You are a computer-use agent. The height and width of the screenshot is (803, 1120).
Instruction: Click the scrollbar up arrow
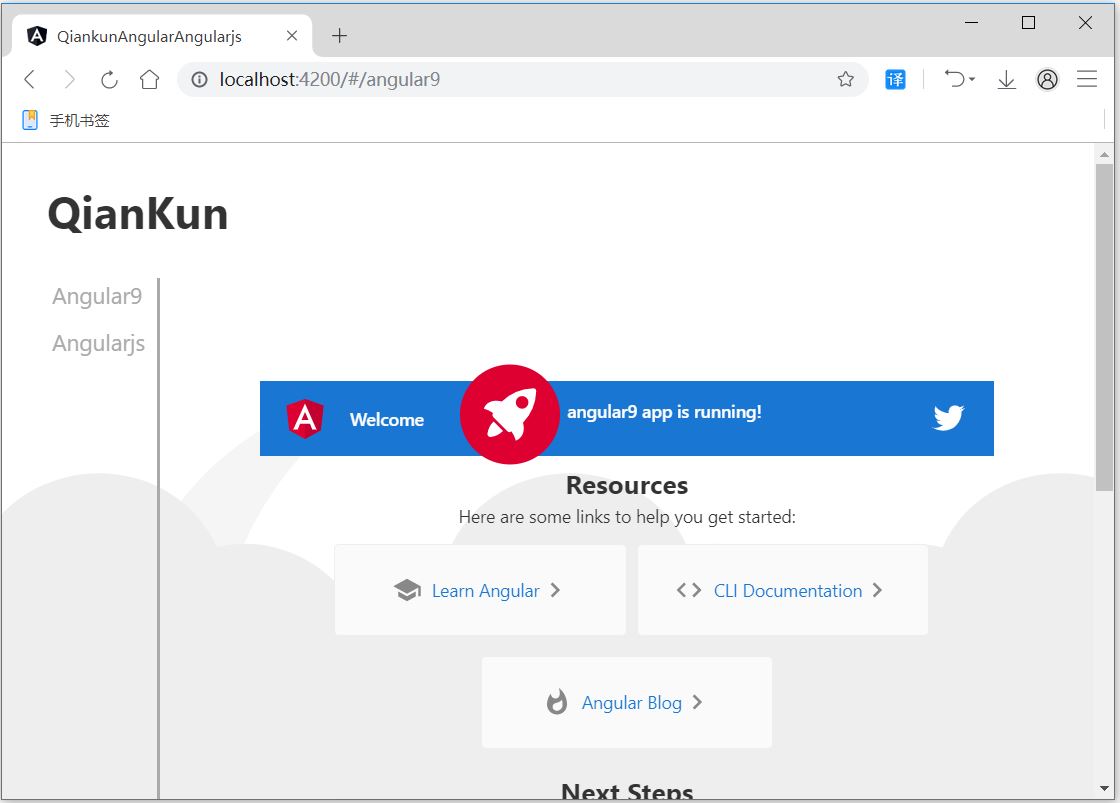[x=1104, y=154]
